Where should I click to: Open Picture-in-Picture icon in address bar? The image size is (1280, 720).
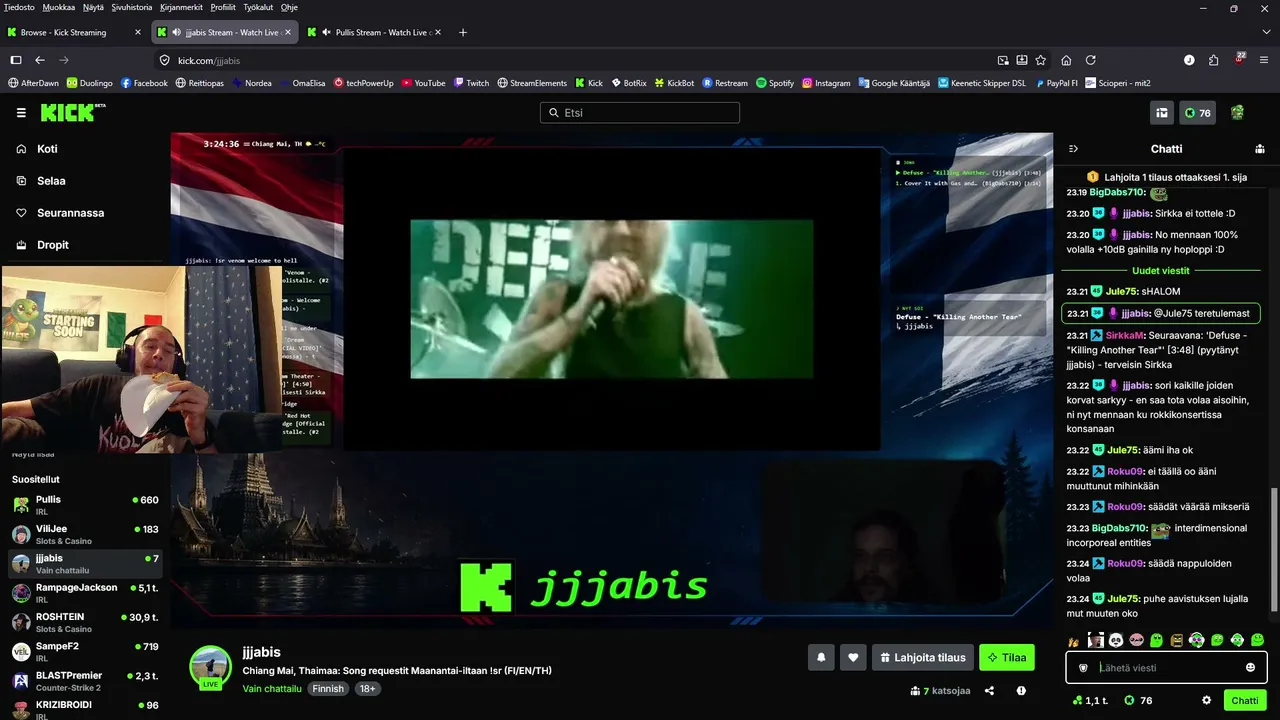(1003, 60)
